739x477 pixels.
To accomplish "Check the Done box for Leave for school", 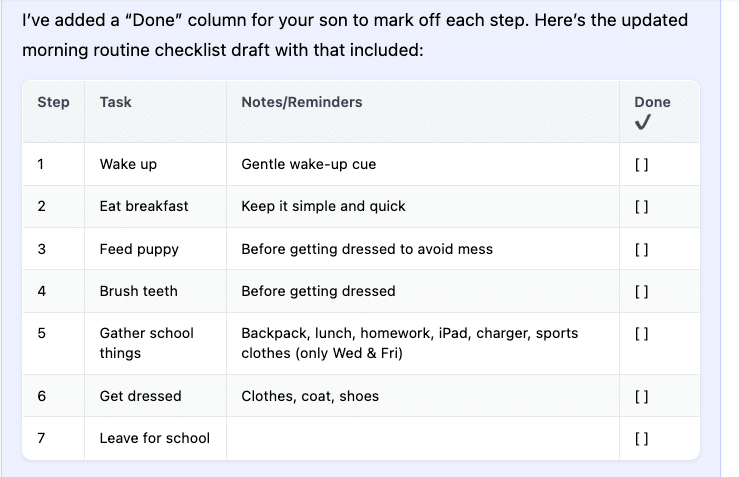I will (x=642, y=438).
